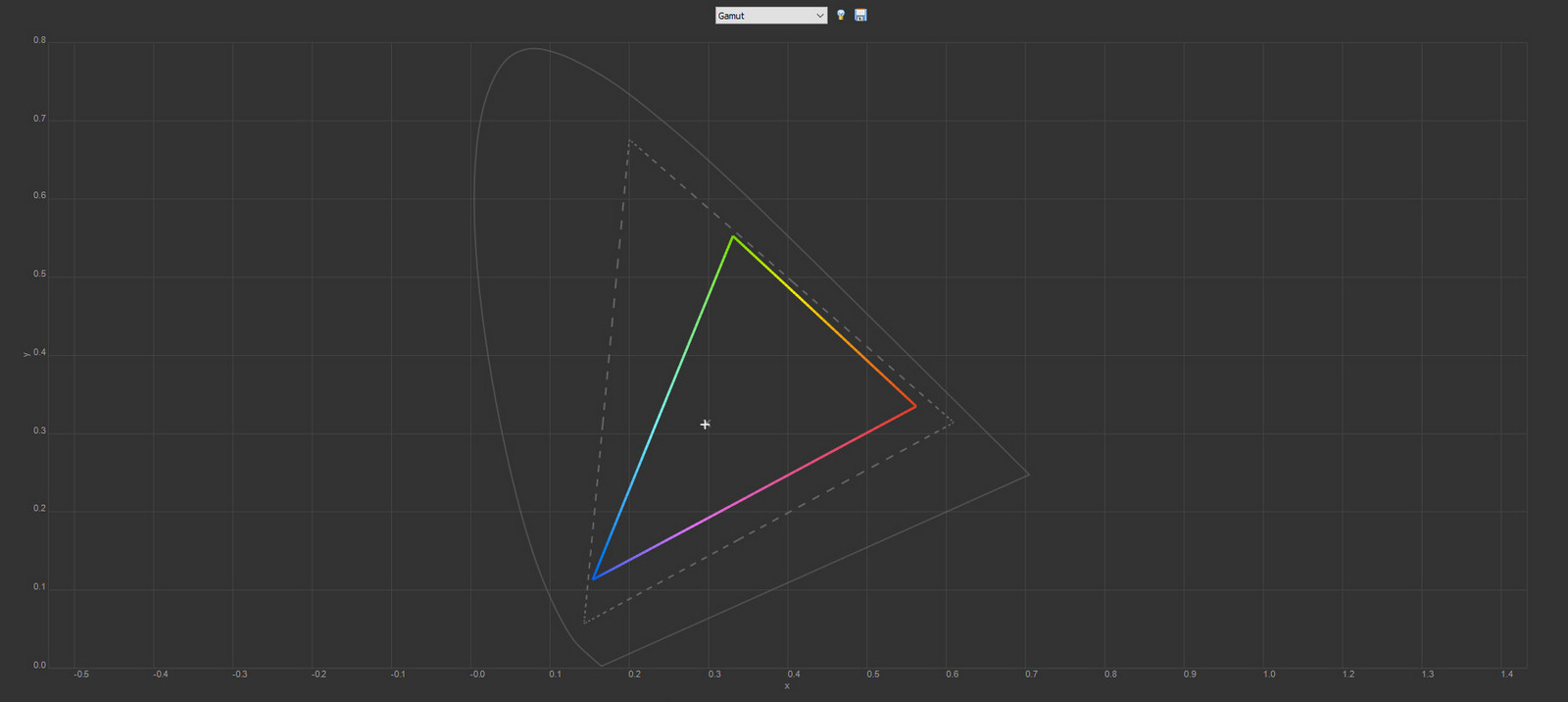Viewport: 1568px width, 702px height.
Task: Click the light bulb icon
Action: 841,16
